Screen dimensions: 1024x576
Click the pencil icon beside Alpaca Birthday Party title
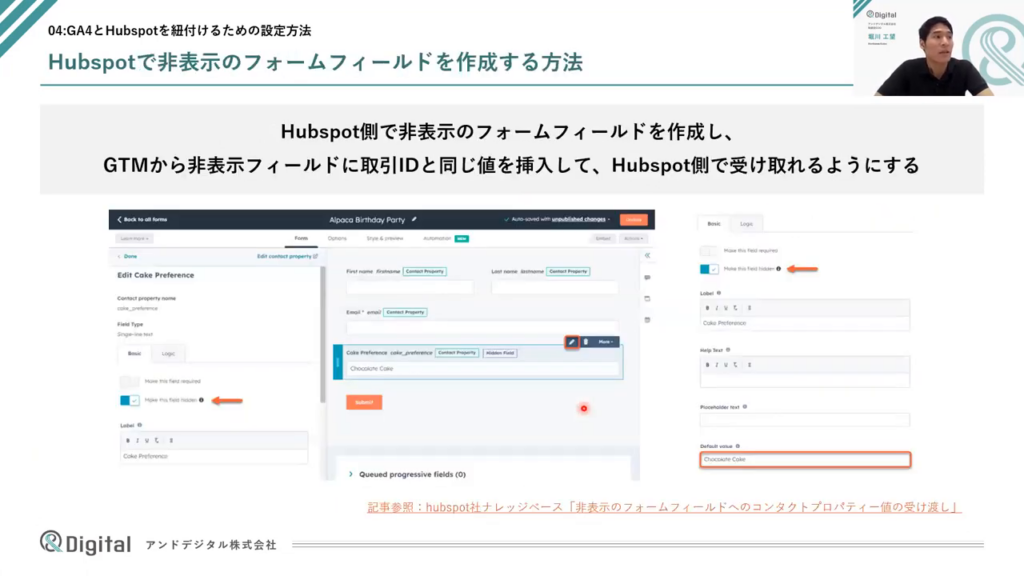click(x=414, y=219)
